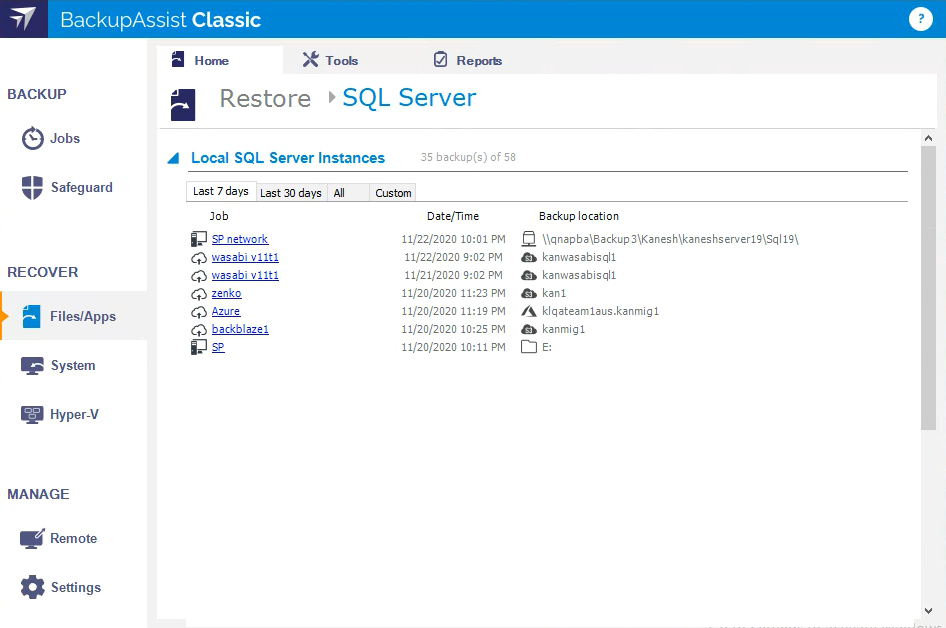Viewport: 946px width, 628px height.
Task: Select the Last 30 days filter tab
Action: 291,193
